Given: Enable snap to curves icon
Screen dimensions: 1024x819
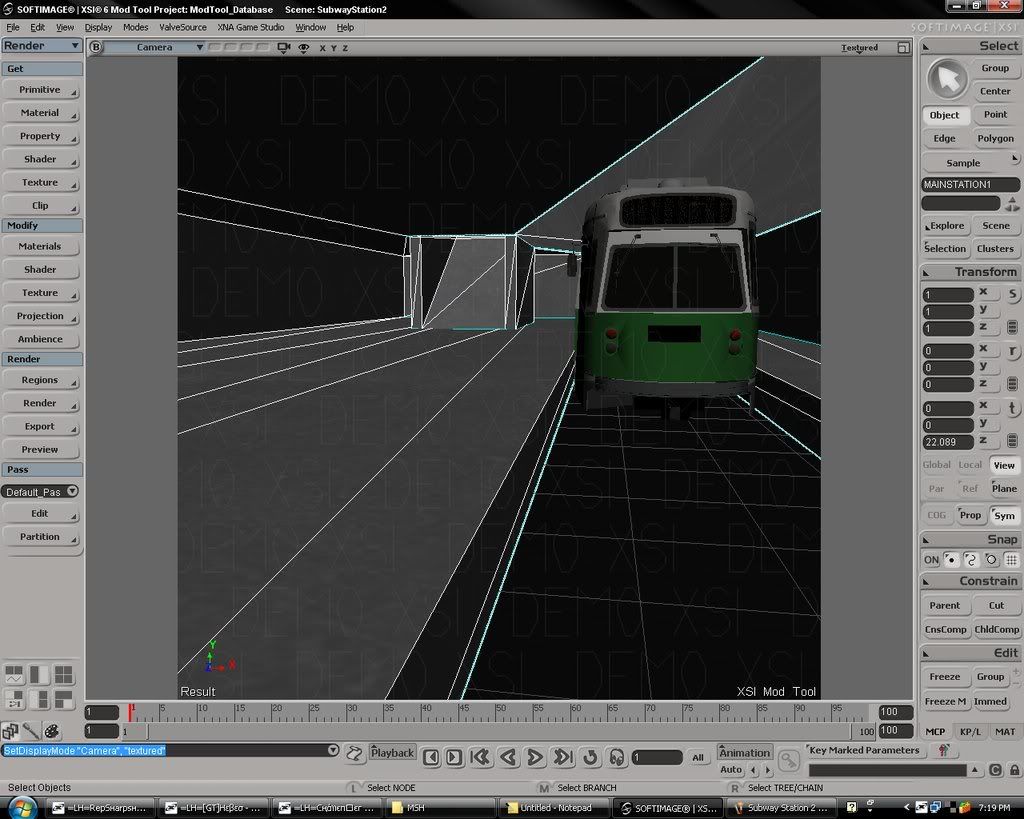Looking at the screenshot, I should point(971,560).
